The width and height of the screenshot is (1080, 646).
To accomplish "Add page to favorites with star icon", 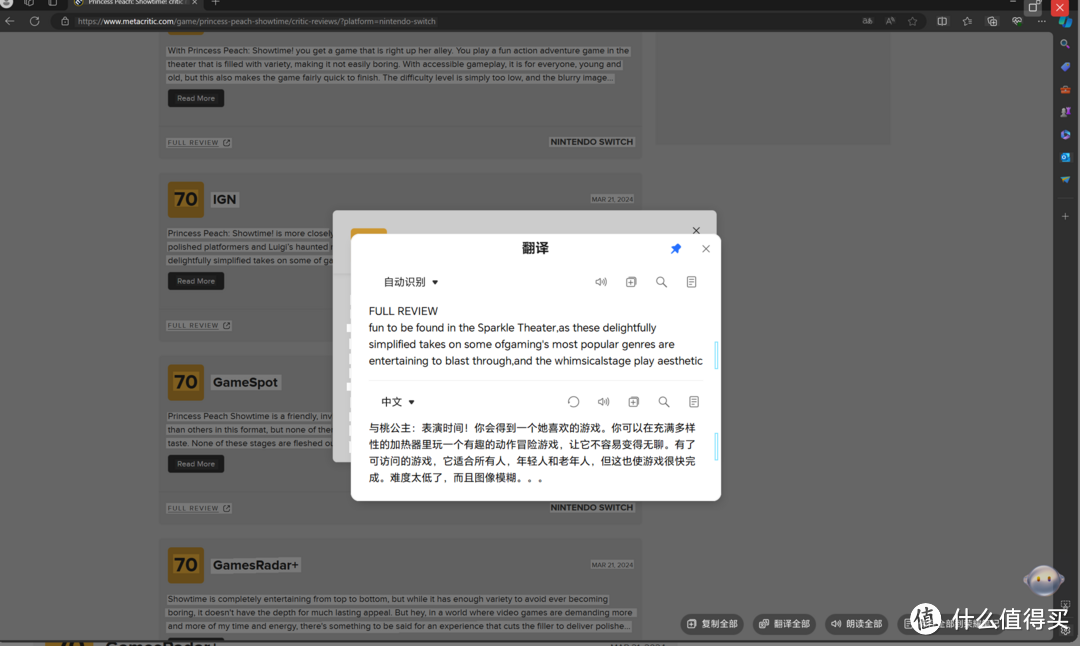I will click(912, 21).
